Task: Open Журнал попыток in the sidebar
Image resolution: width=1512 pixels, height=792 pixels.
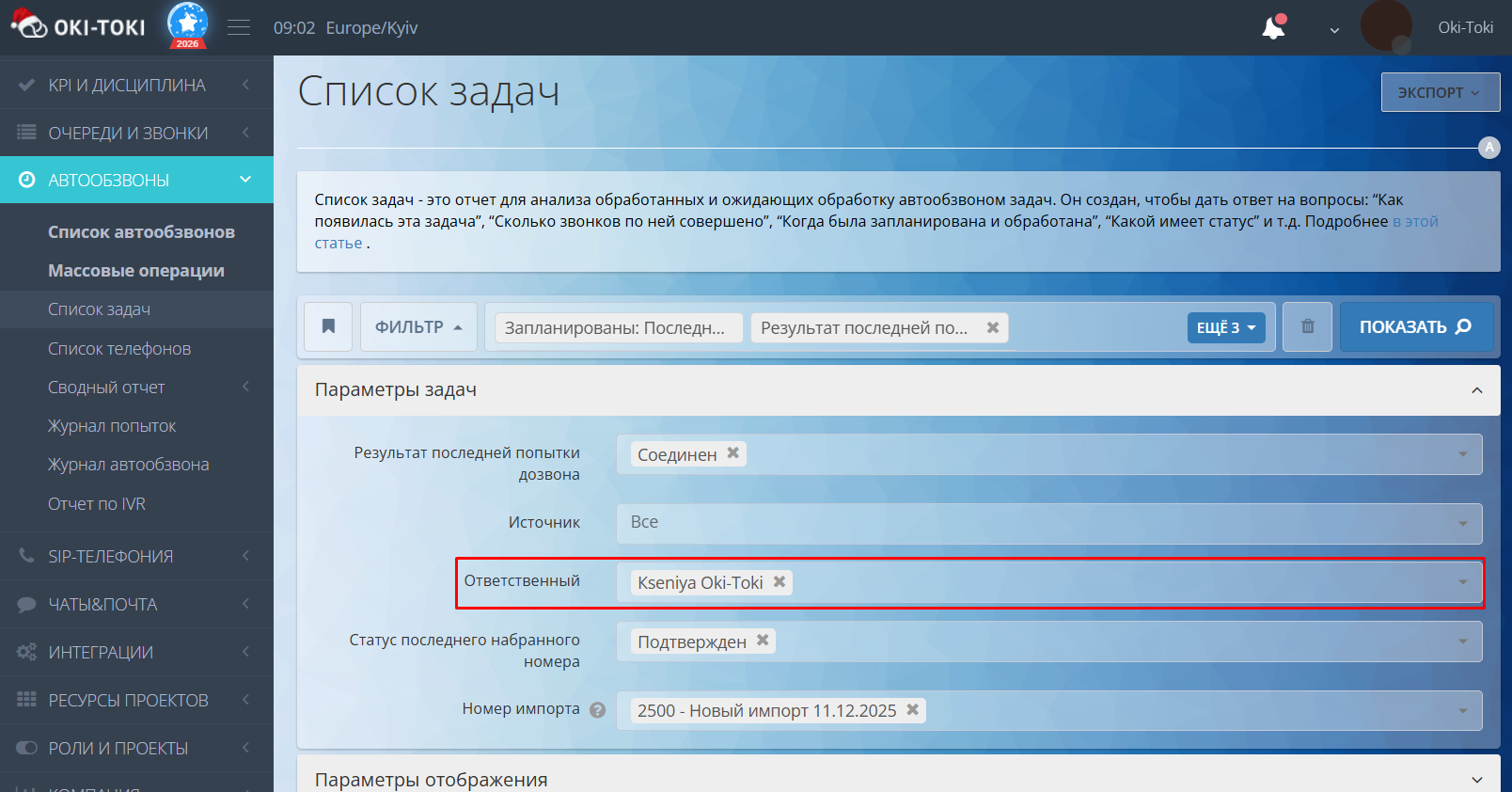Action: 112,426
